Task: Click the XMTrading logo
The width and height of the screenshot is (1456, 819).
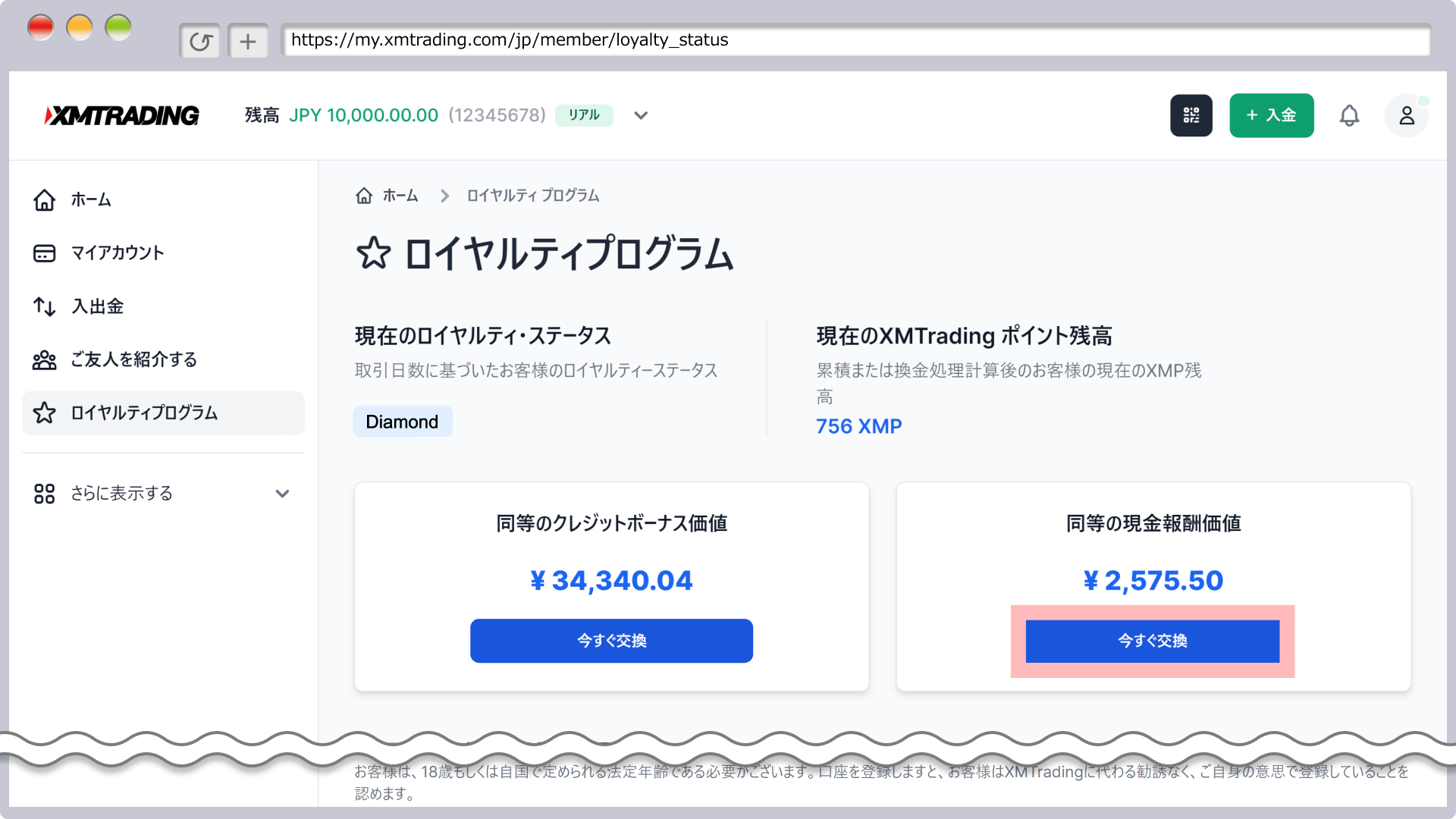Action: [121, 115]
